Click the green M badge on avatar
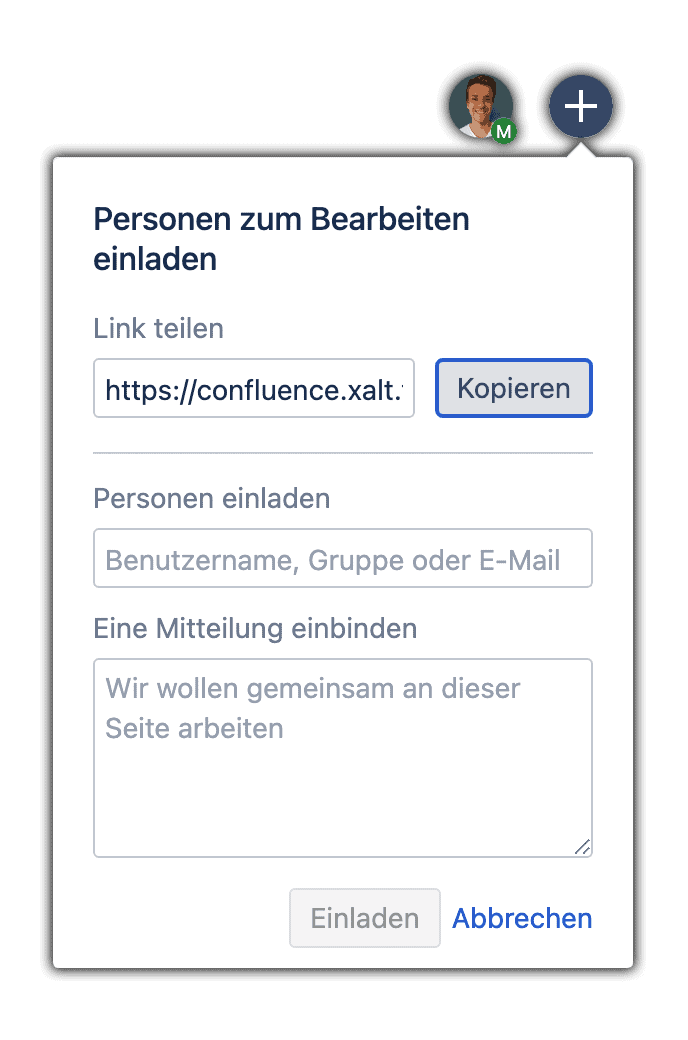This screenshot has height=1040, width=688. pyautogui.click(x=504, y=131)
